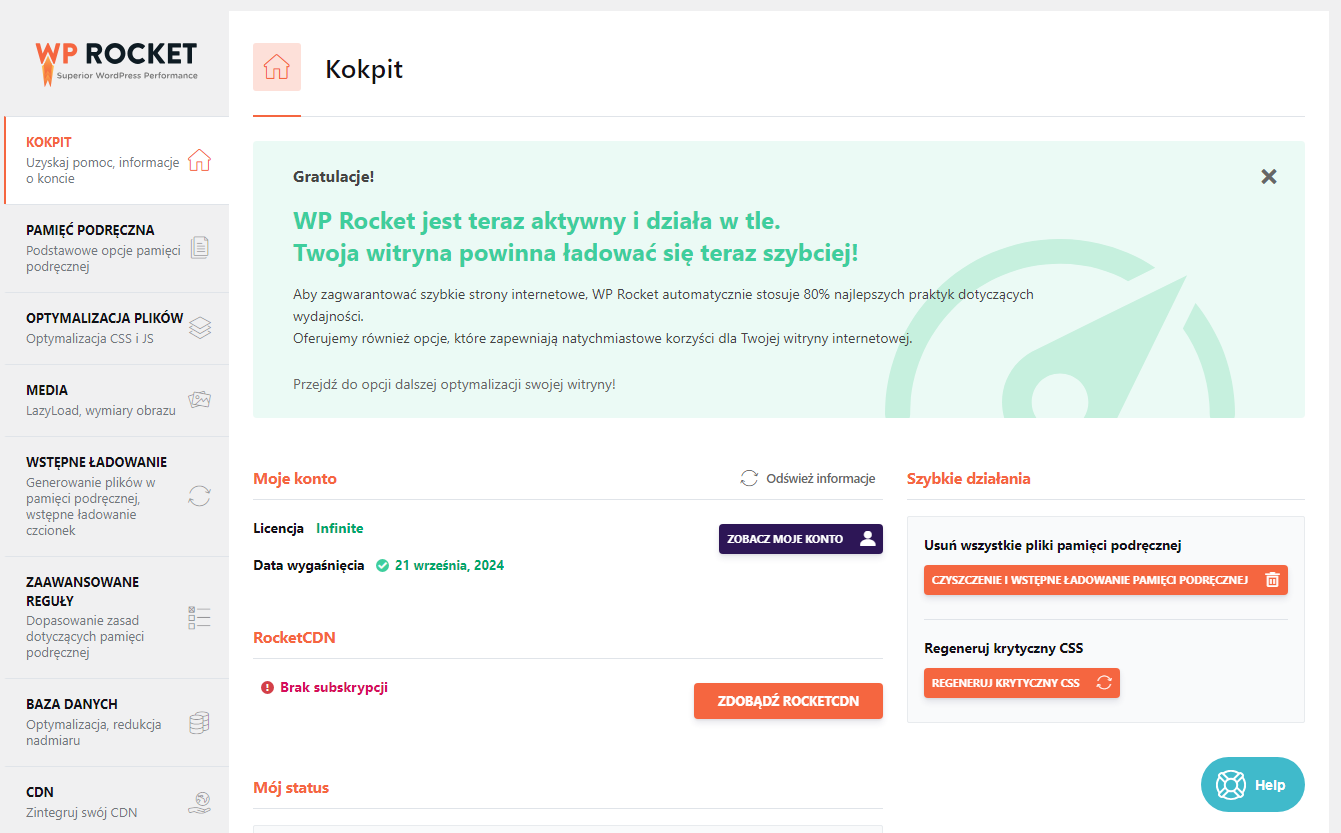Dismiss the Gratulacje notice with X
Screen dimensions: 1341x833
coord(1268,177)
